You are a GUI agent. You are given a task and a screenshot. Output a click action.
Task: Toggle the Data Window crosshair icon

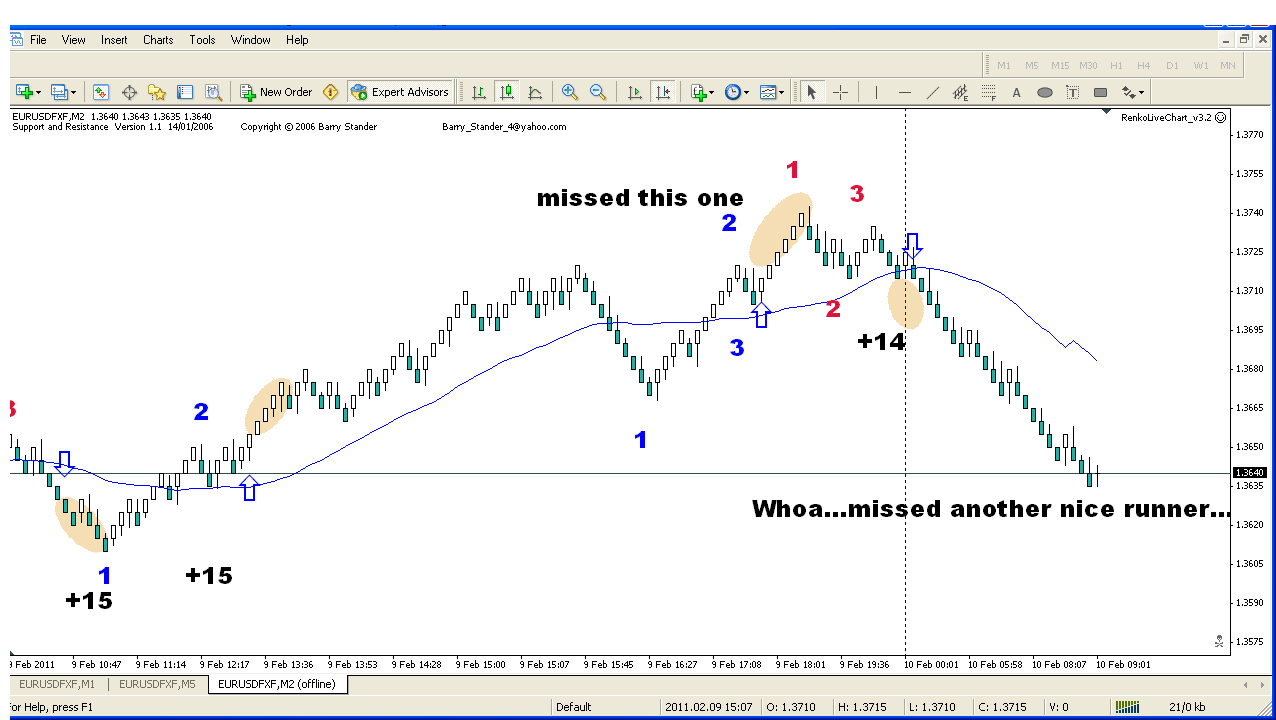tap(129, 92)
